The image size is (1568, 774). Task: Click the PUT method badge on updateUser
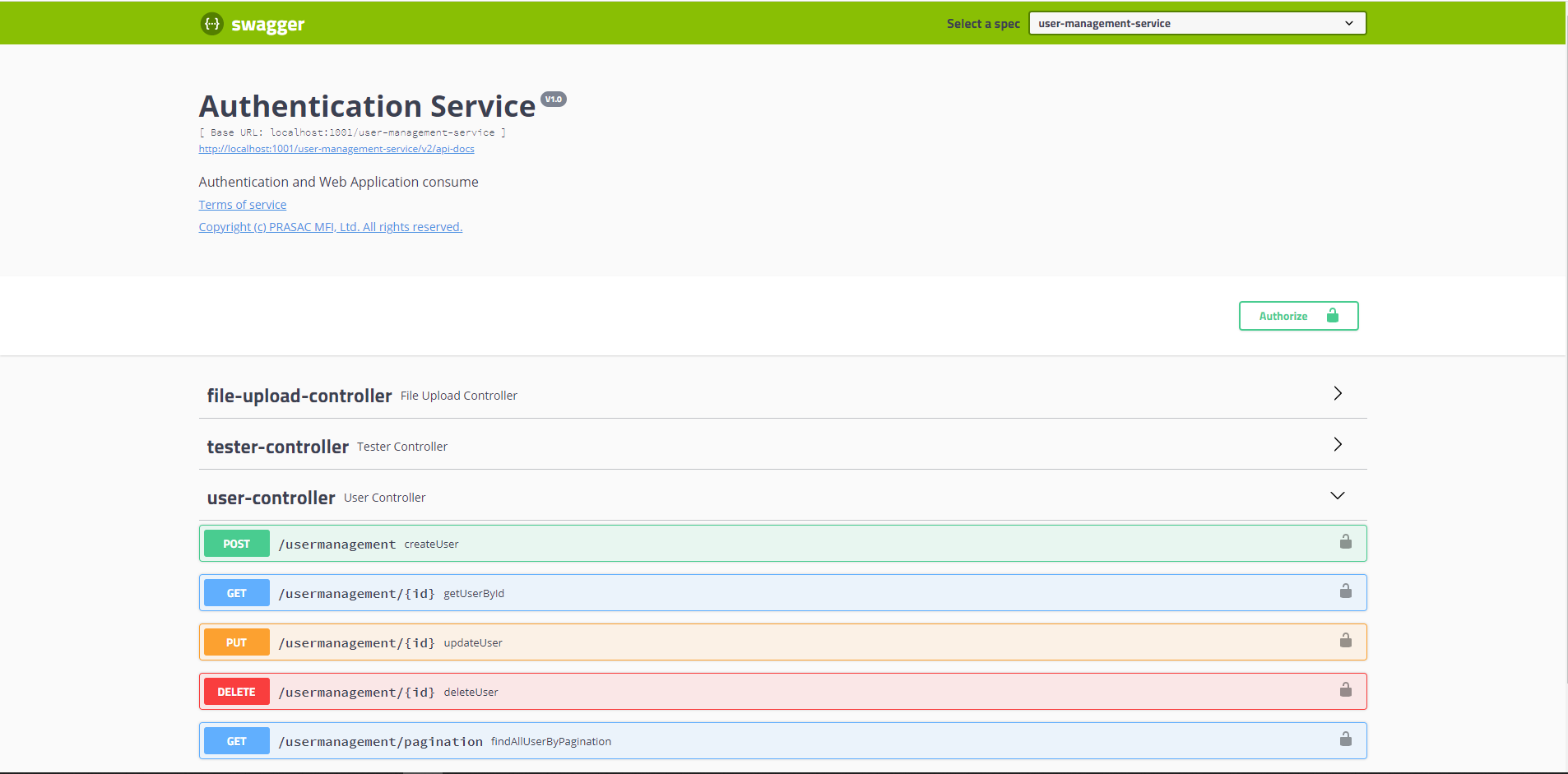click(236, 642)
